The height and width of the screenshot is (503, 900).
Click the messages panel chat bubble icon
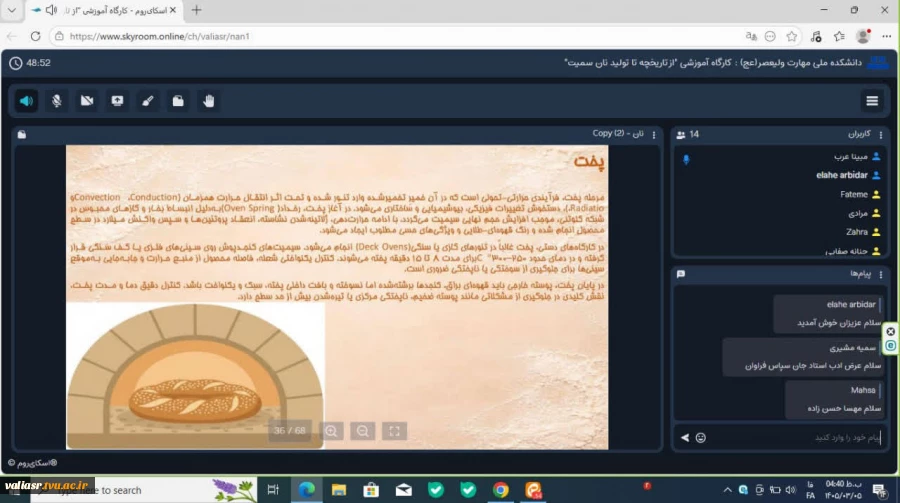(681, 274)
